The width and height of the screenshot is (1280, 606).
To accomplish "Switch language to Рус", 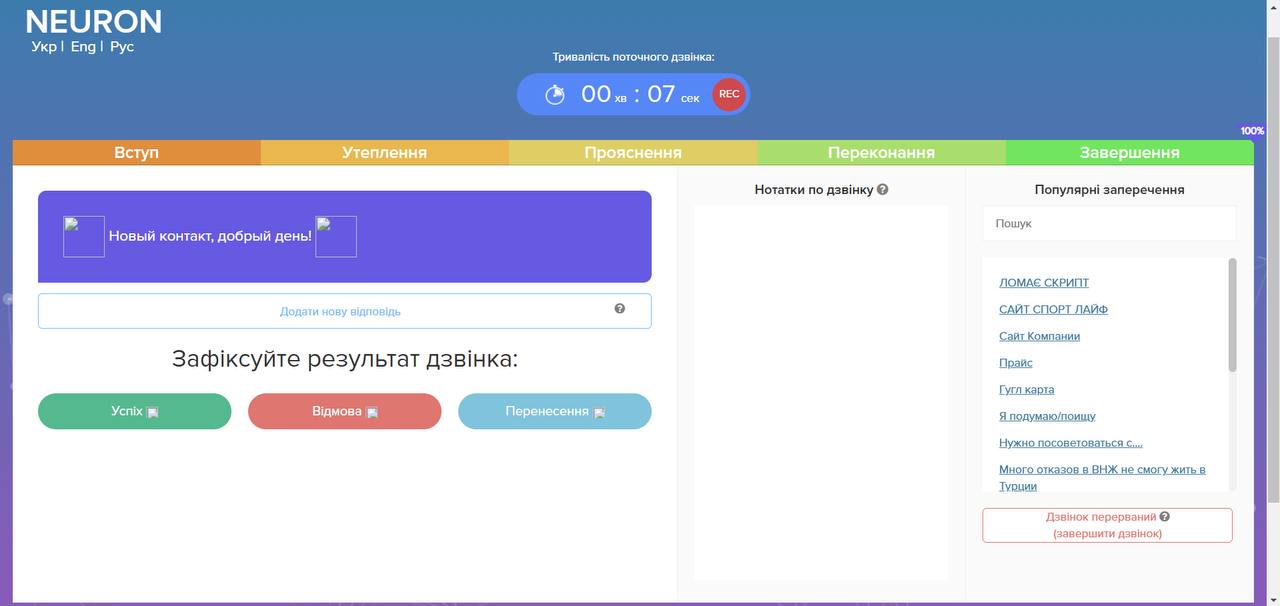I will click(122, 46).
